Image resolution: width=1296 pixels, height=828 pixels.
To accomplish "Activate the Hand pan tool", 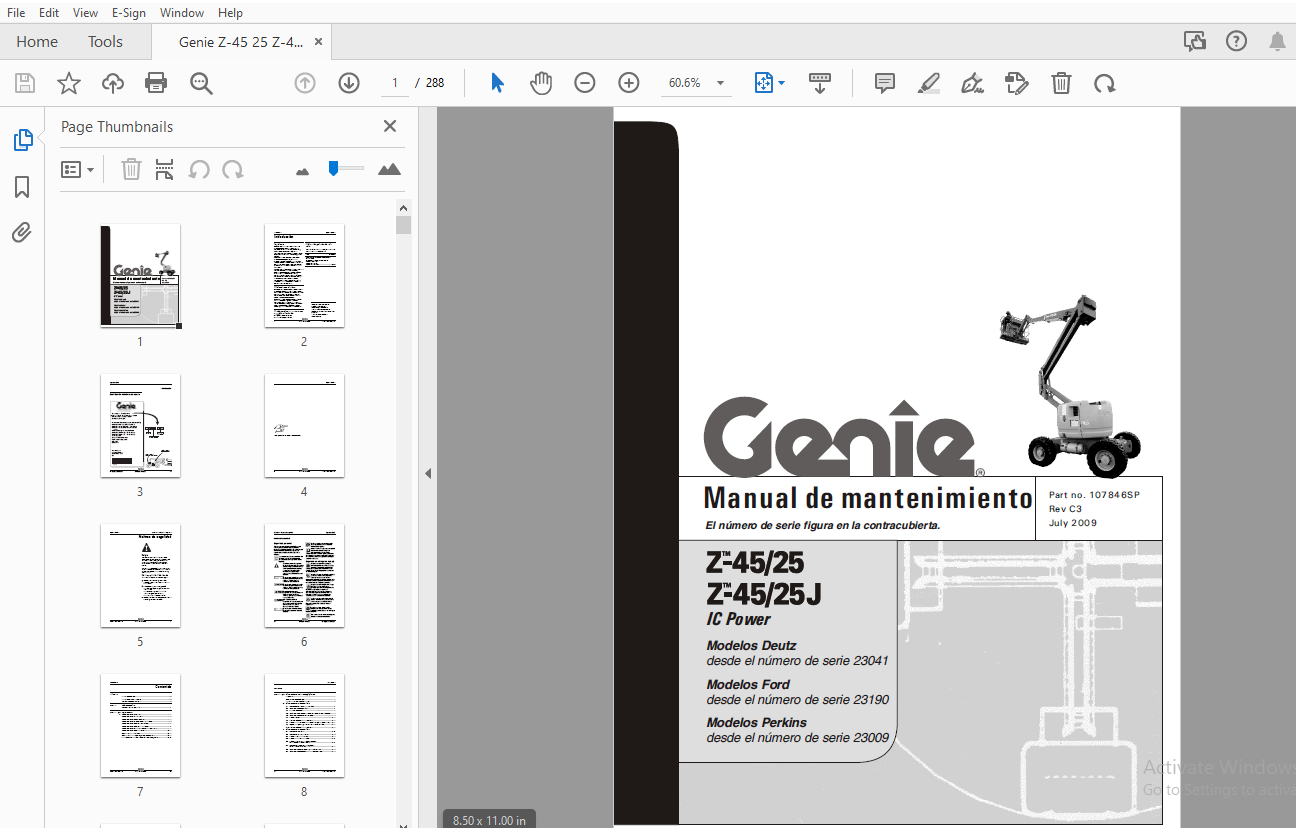I will (x=541, y=83).
